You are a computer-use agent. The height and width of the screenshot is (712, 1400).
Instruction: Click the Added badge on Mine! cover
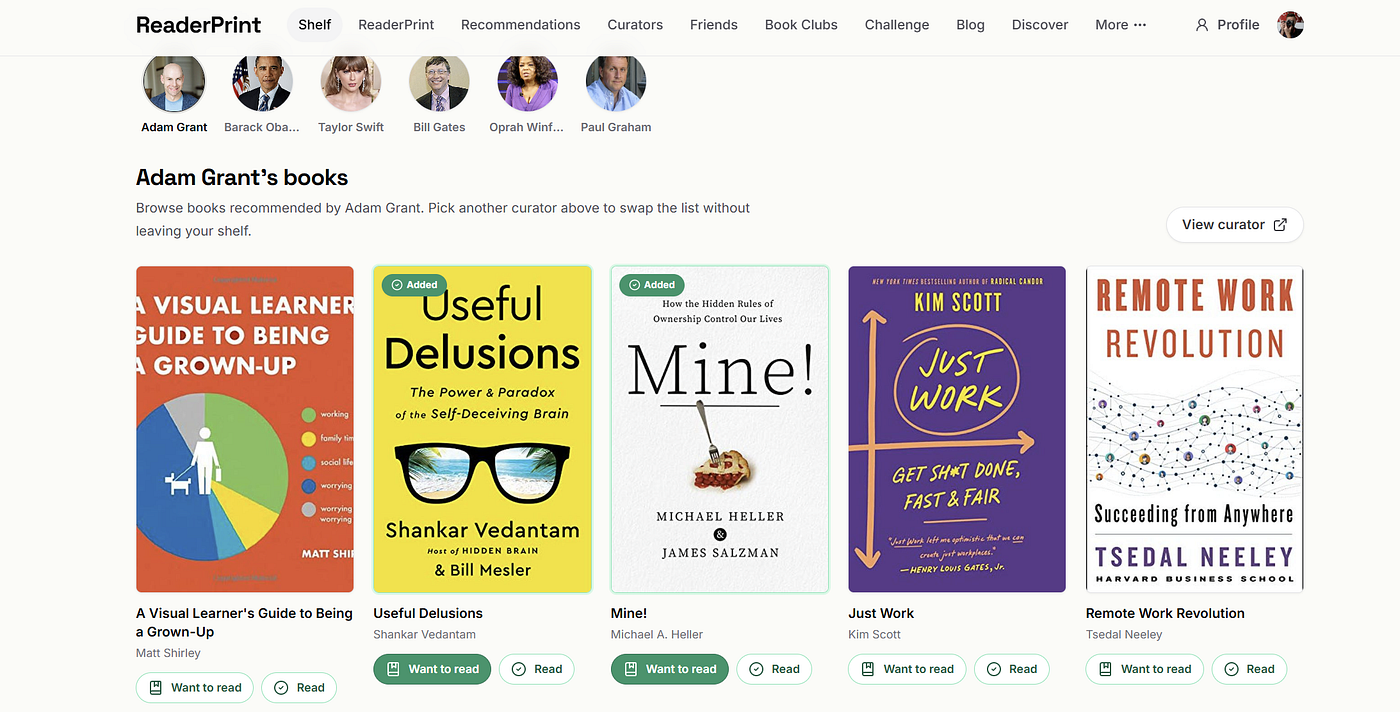652,285
